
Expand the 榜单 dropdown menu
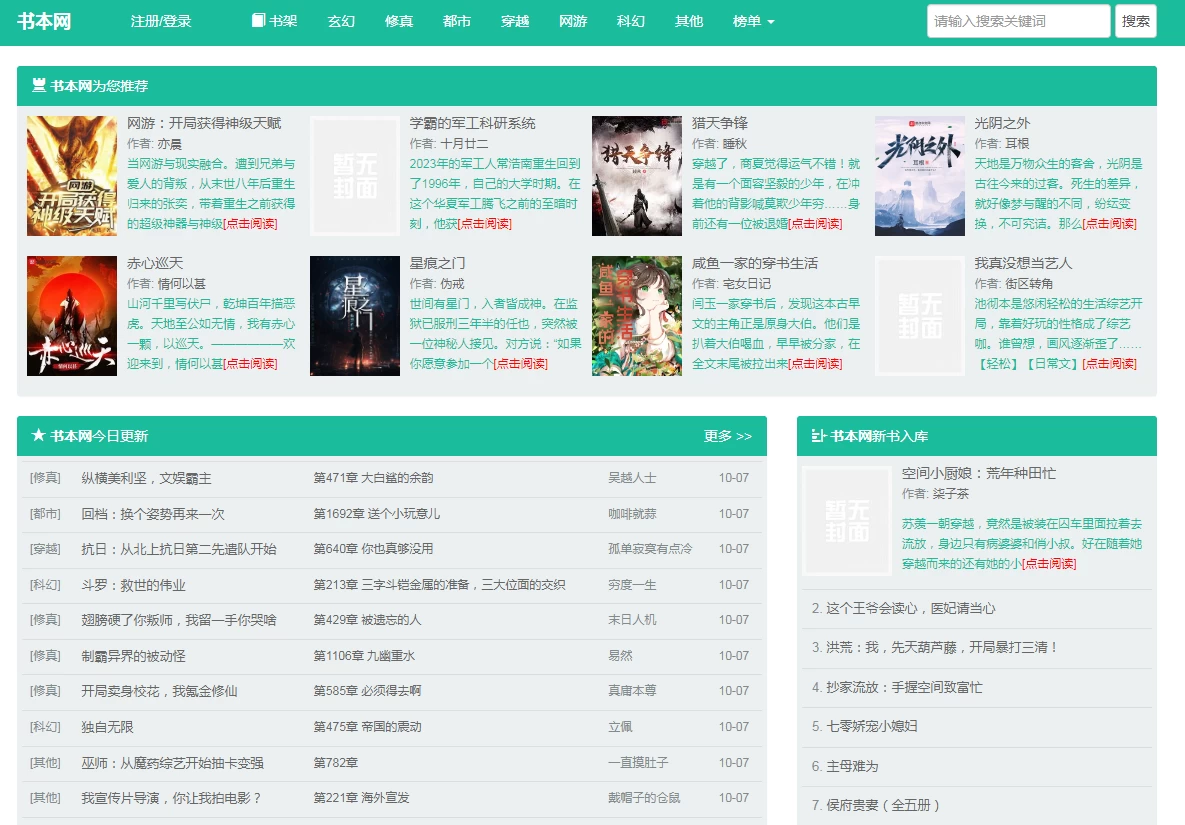click(753, 21)
